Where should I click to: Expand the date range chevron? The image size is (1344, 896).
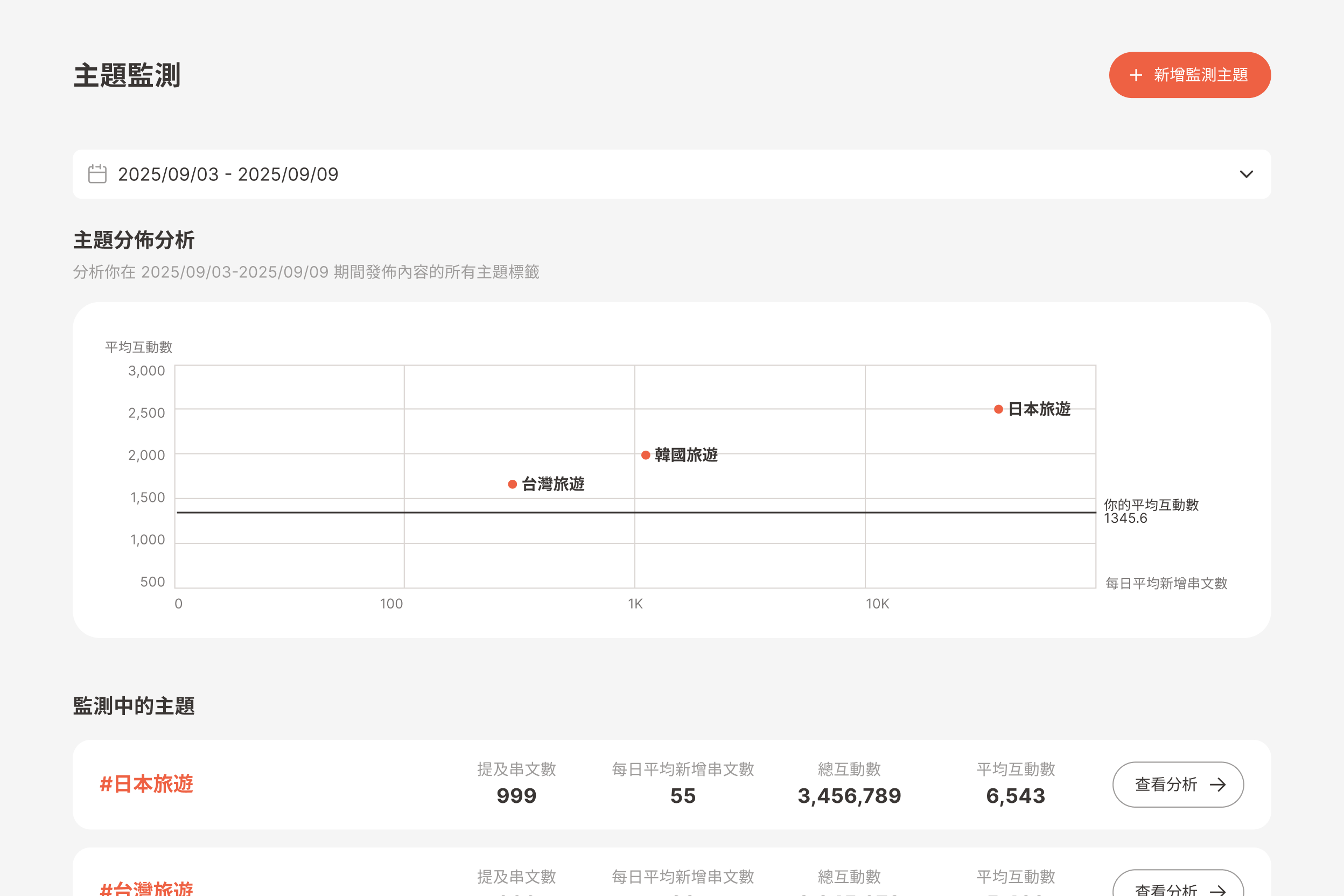pyautogui.click(x=1245, y=174)
